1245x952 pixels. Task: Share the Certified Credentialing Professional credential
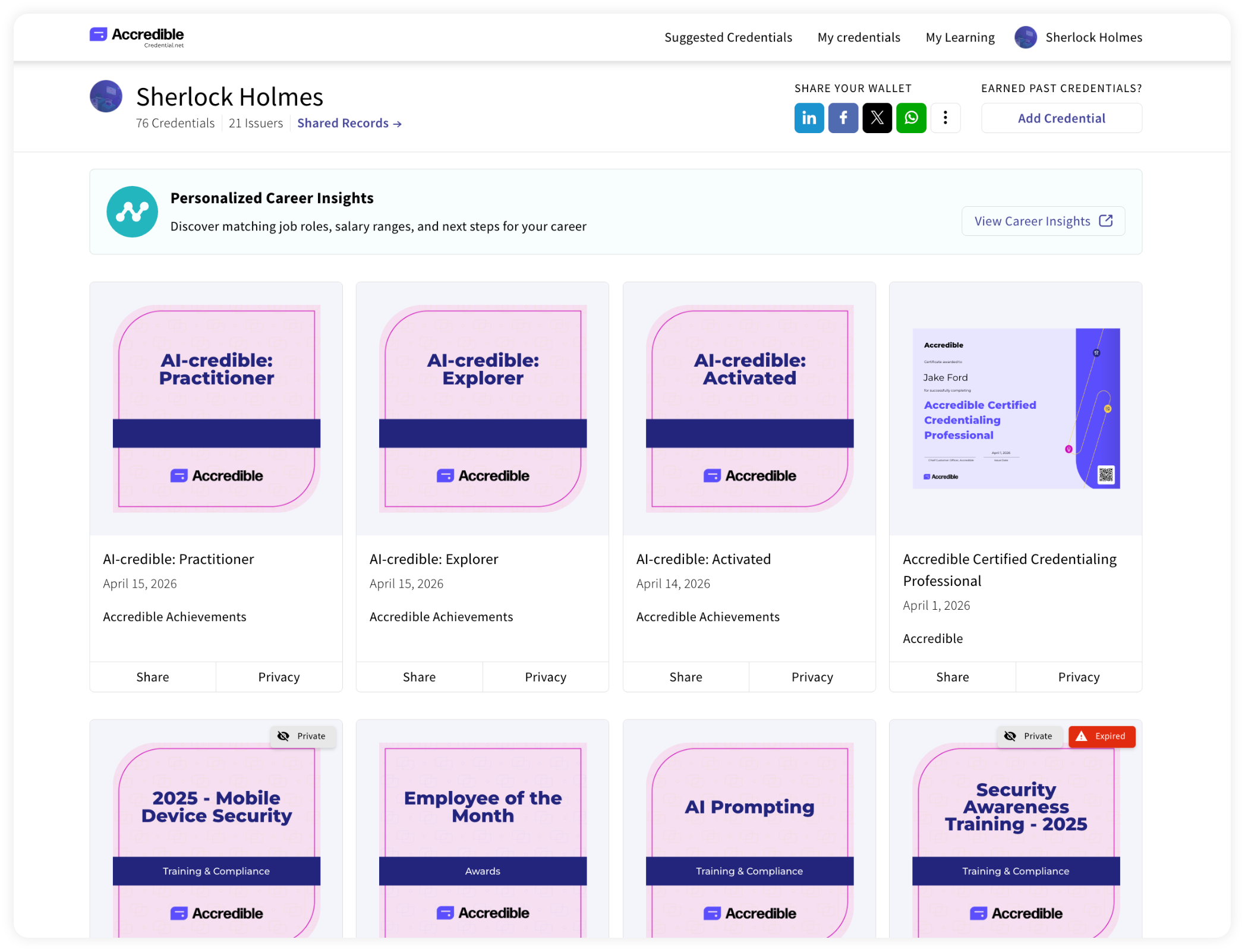tap(953, 677)
